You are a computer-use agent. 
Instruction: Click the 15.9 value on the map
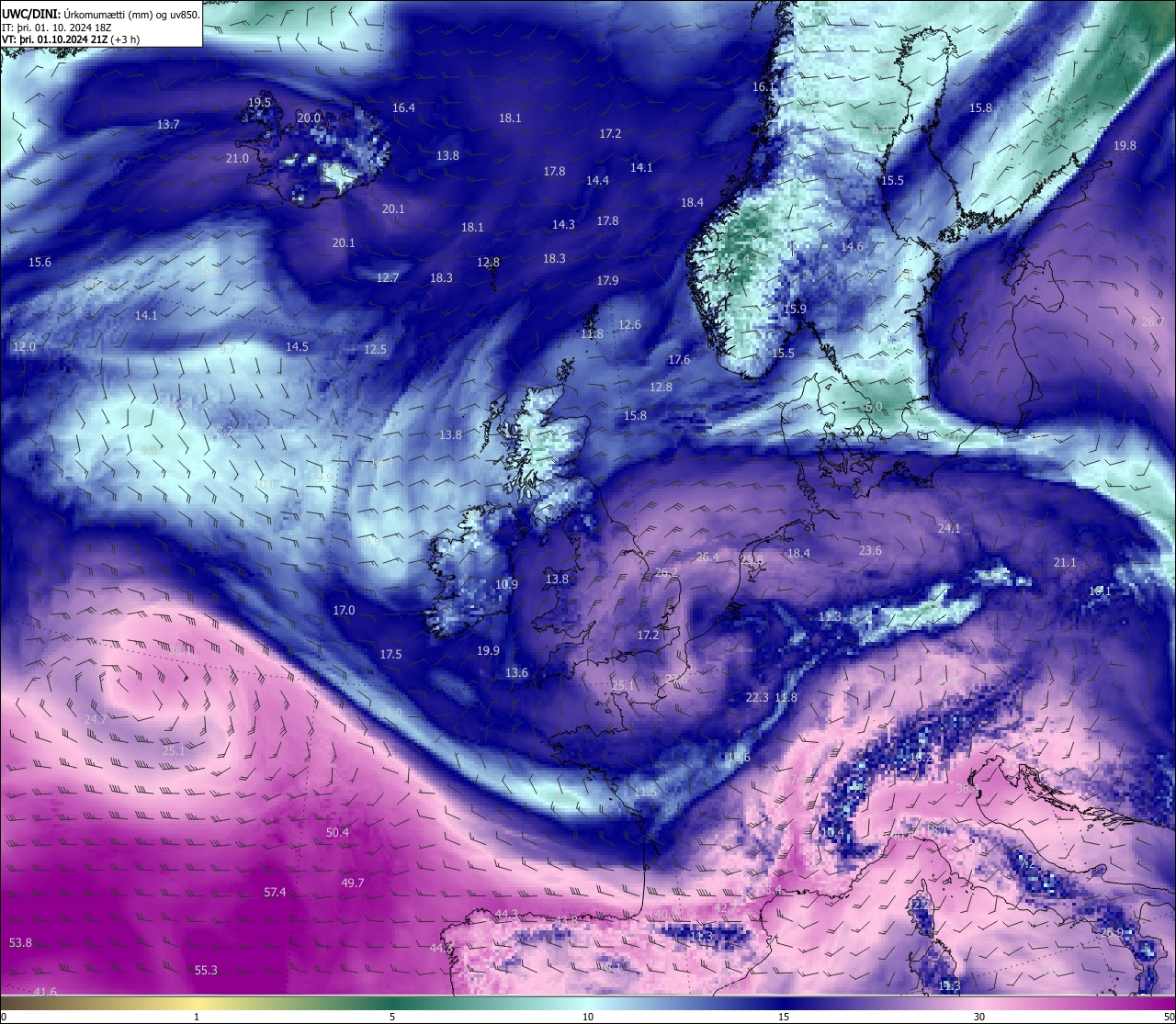pos(795,309)
